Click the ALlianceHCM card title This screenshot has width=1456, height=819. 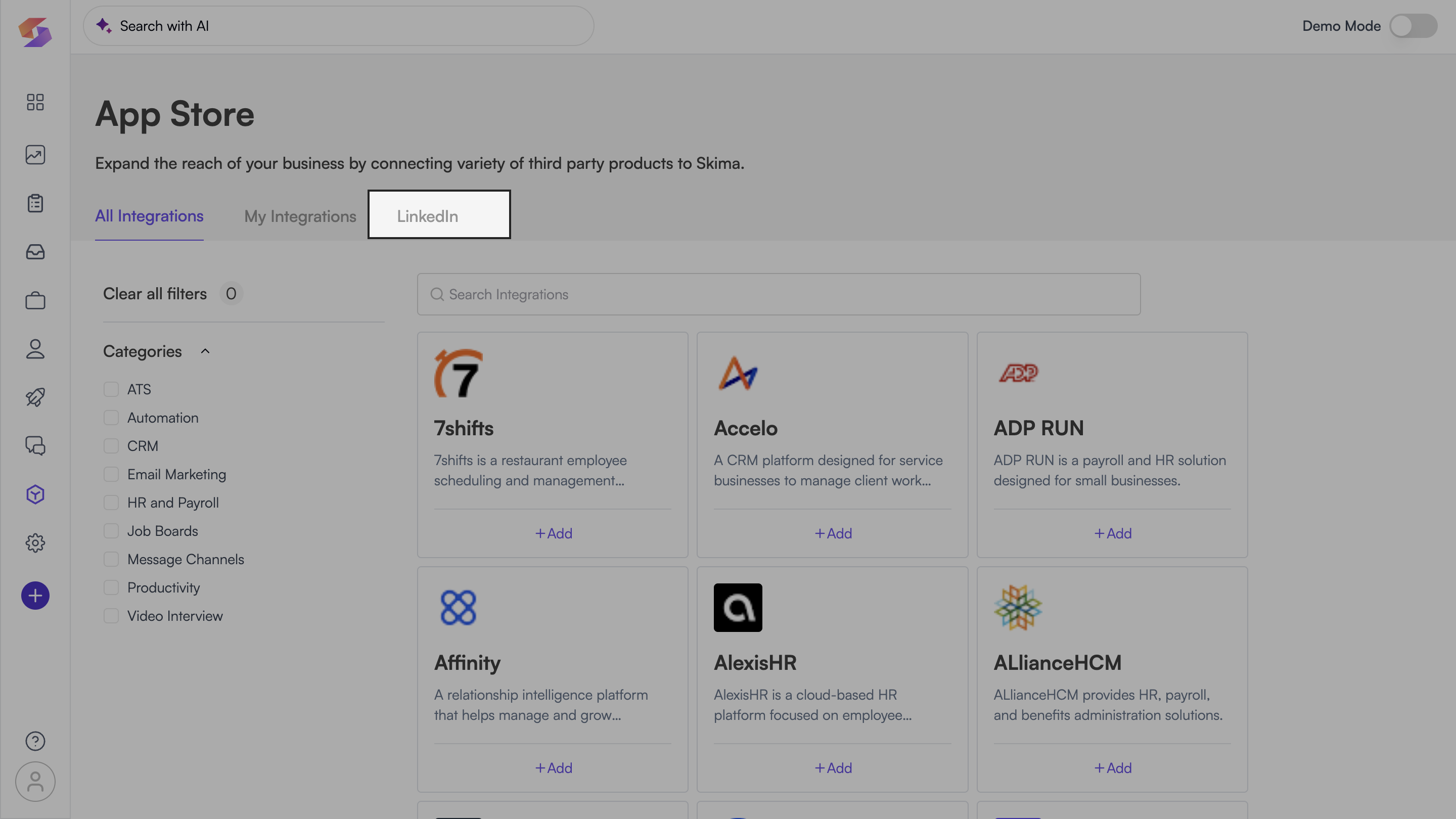coord(1058,663)
